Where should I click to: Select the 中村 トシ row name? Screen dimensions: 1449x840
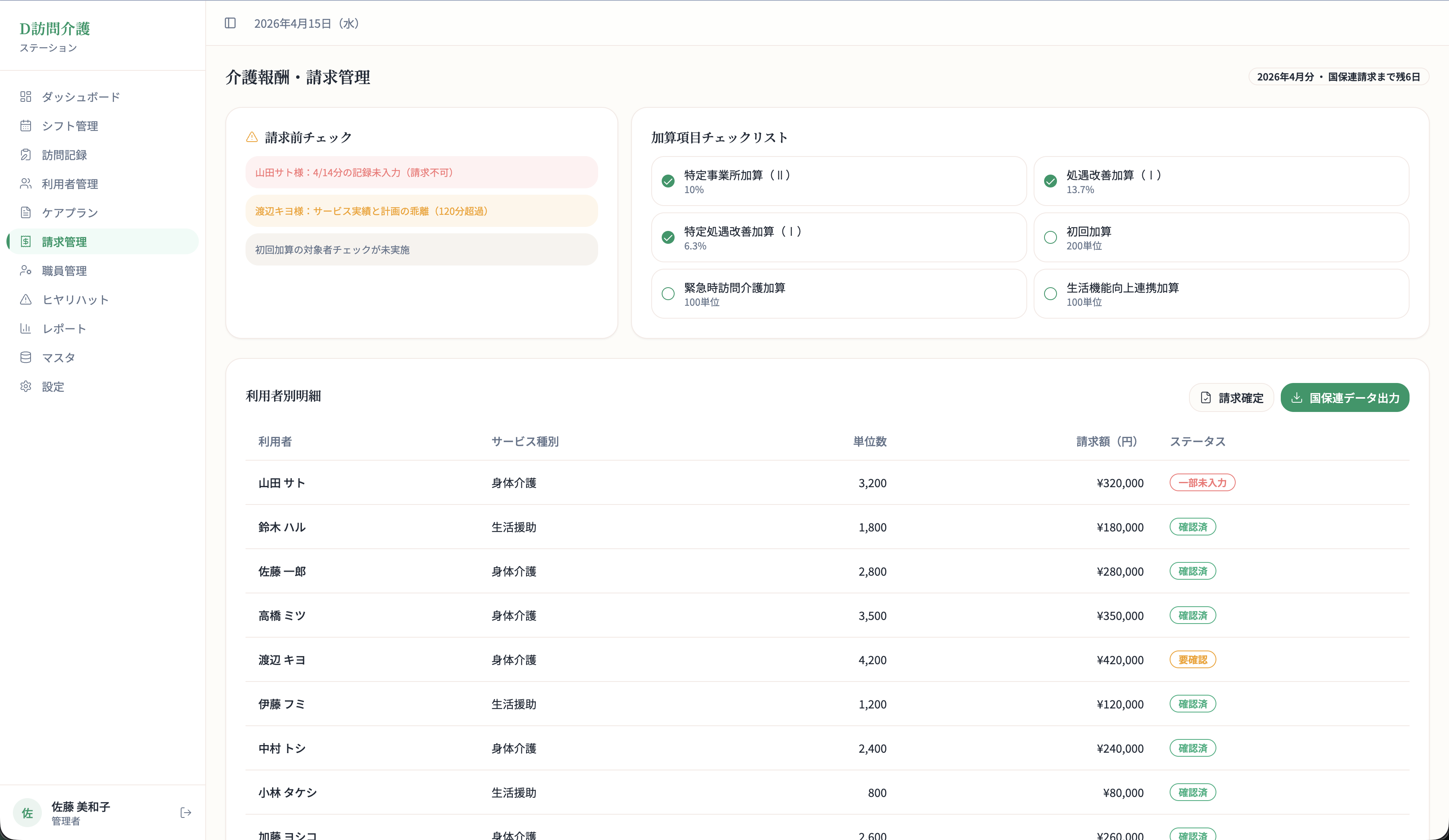[282, 748]
